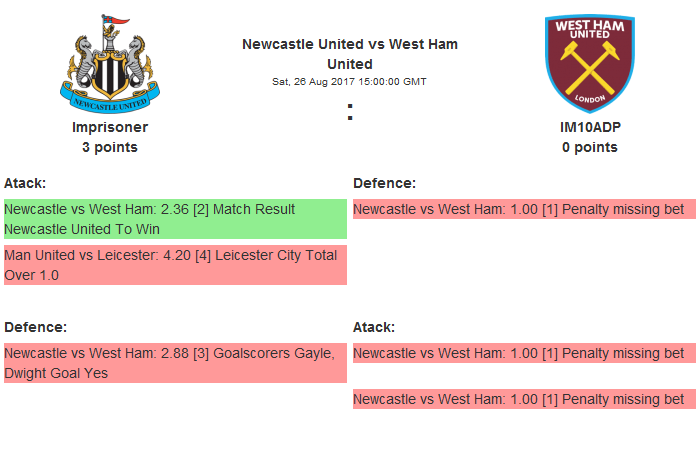This screenshot has width=700, height=460.
Task: Open the Newcastle United vs West Ham United title
Action: (350, 54)
